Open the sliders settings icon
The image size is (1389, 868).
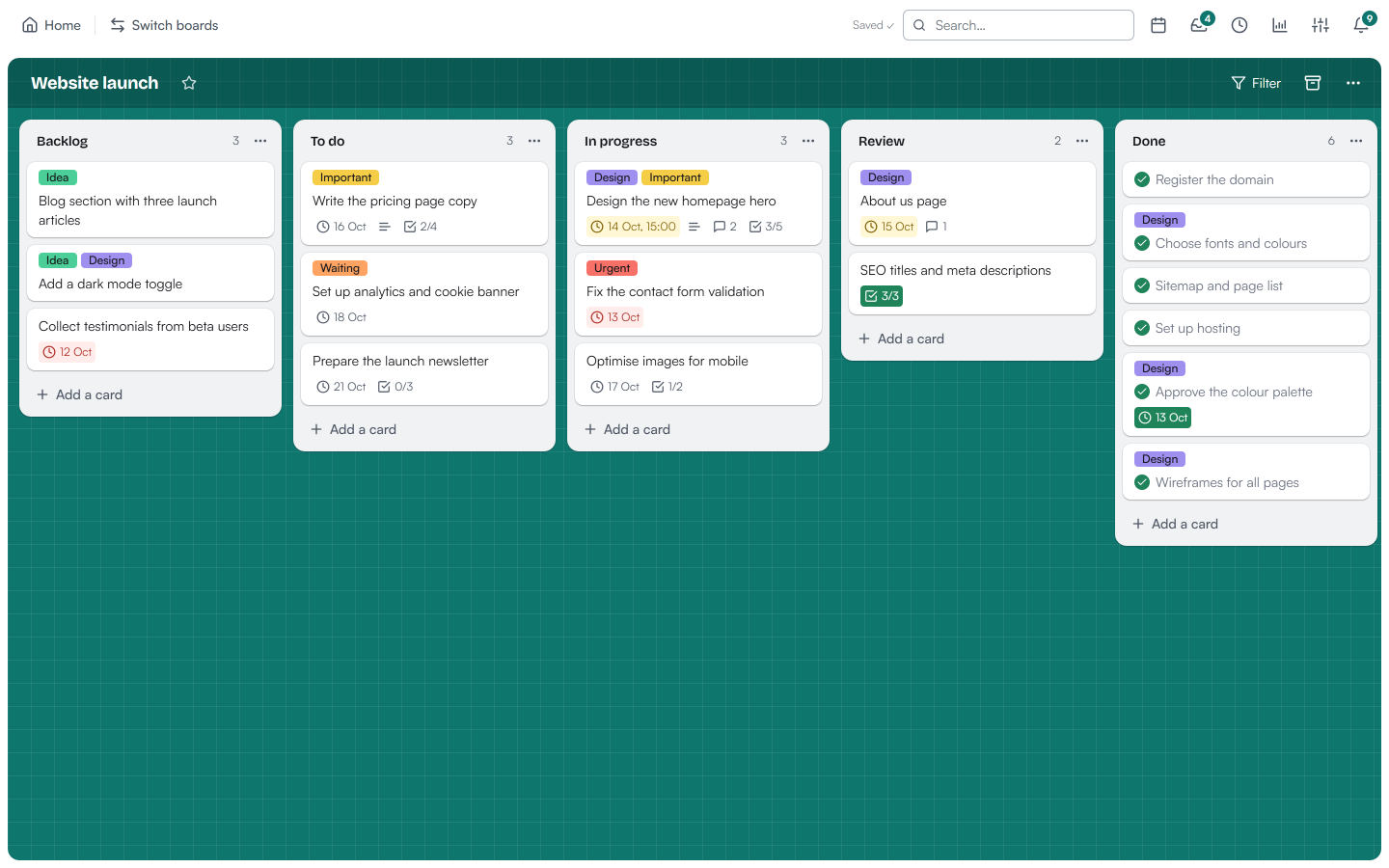pos(1321,25)
